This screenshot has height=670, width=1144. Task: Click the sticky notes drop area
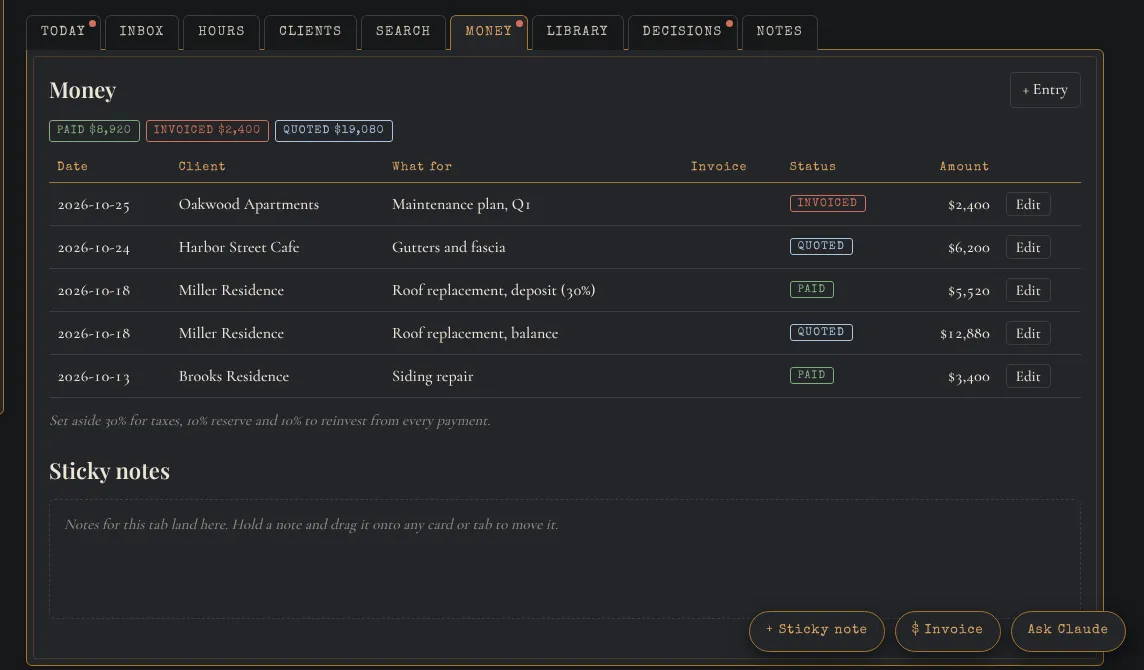tap(565, 559)
